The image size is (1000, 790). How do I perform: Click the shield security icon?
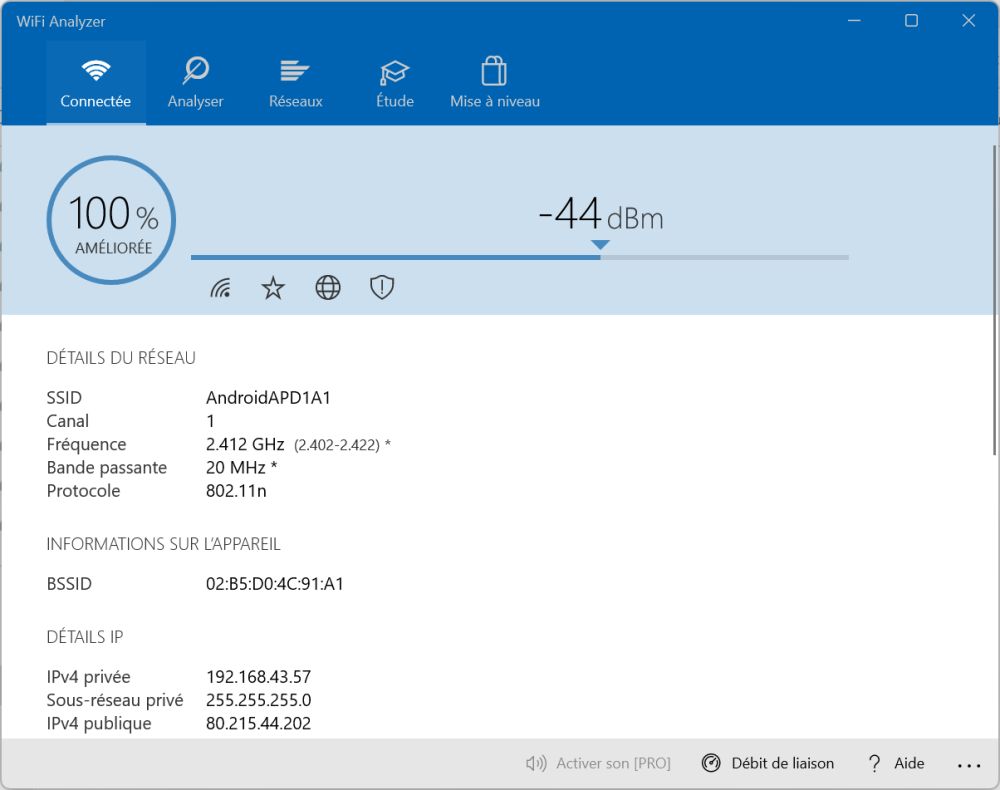tap(382, 289)
